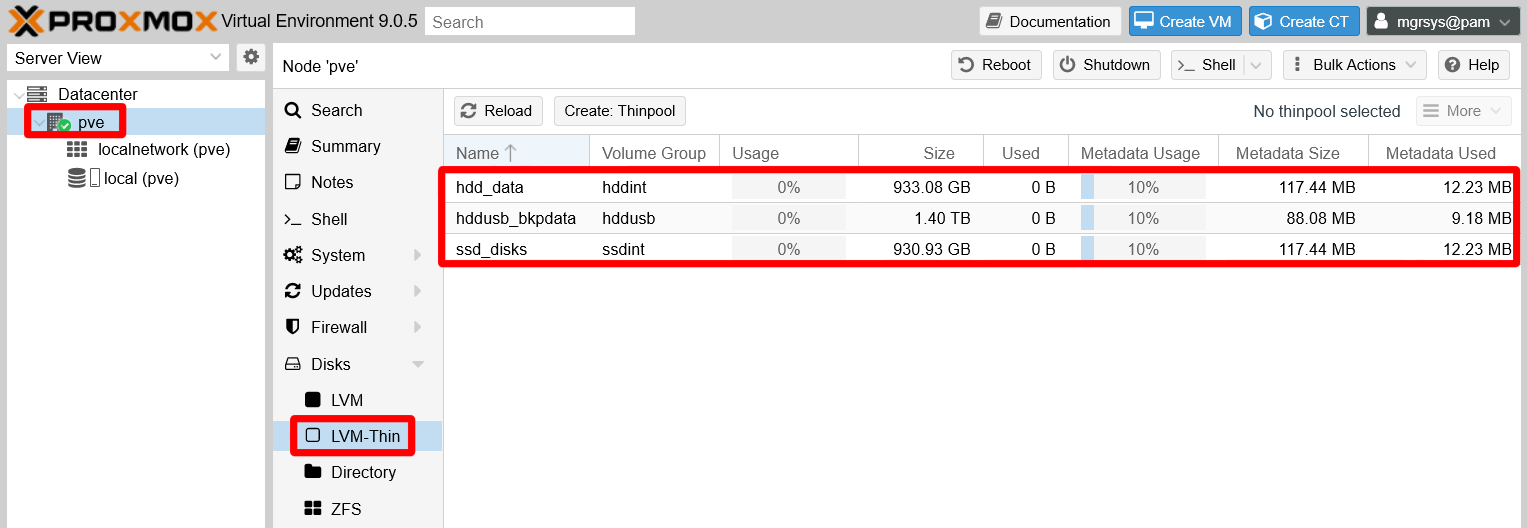1527x528 pixels.
Task: Click the Datacenter server icon in tree
Action: point(37,94)
